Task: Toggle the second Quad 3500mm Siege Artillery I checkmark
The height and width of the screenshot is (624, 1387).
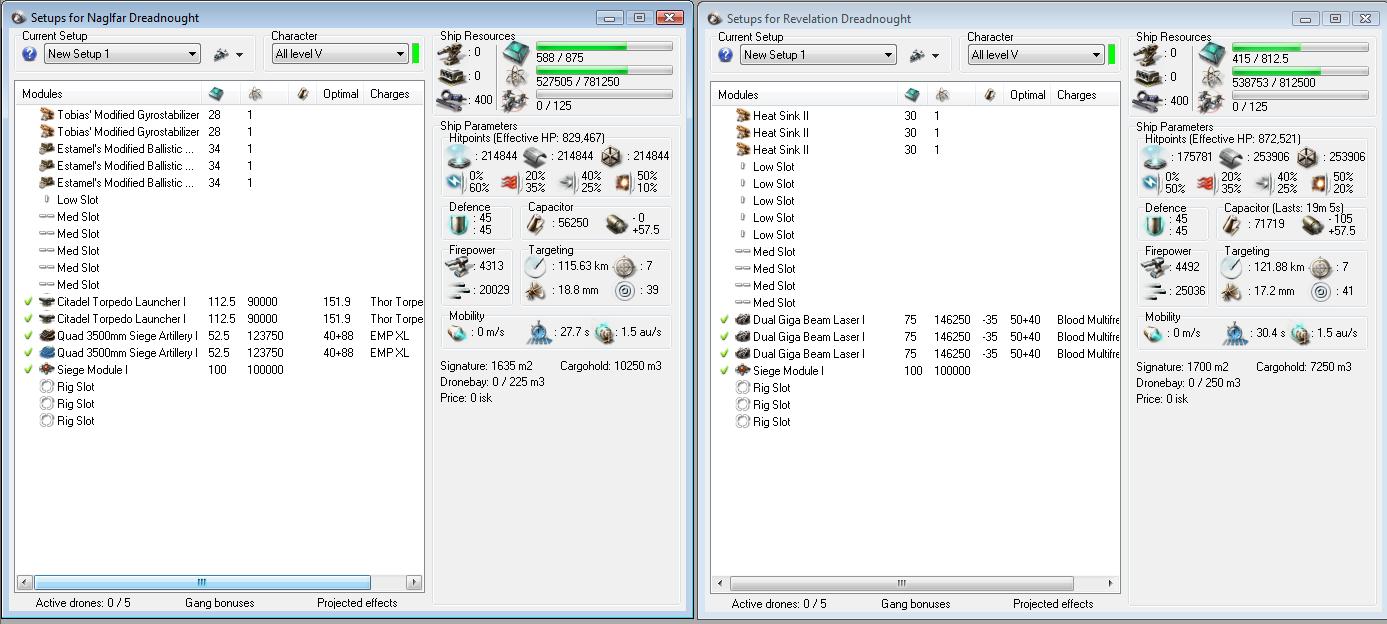Action: pyautogui.click(x=28, y=353)
